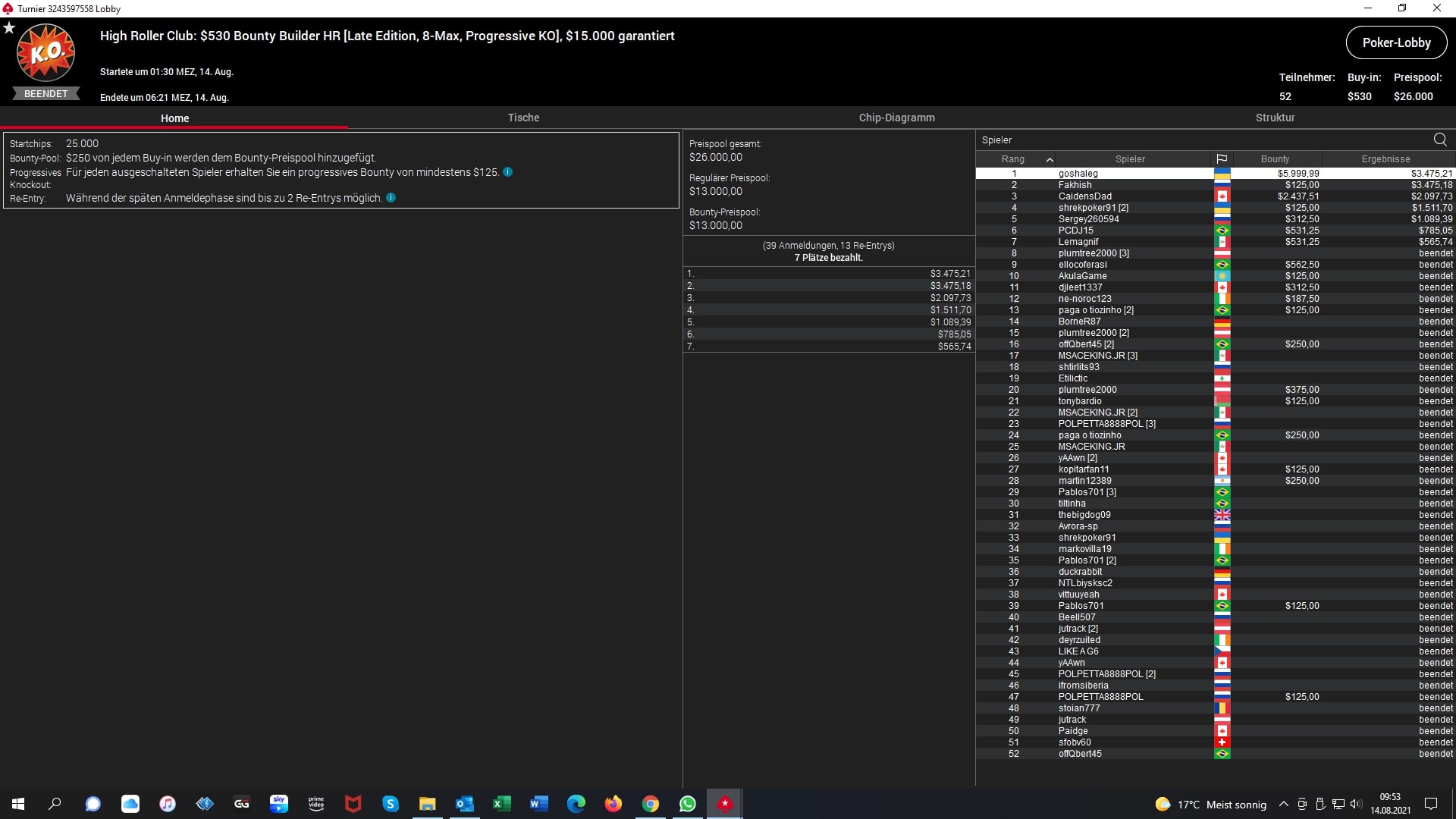Click the Re-Entry info icon
Screen dimensions: 1456x819
(x=391, y=198)
